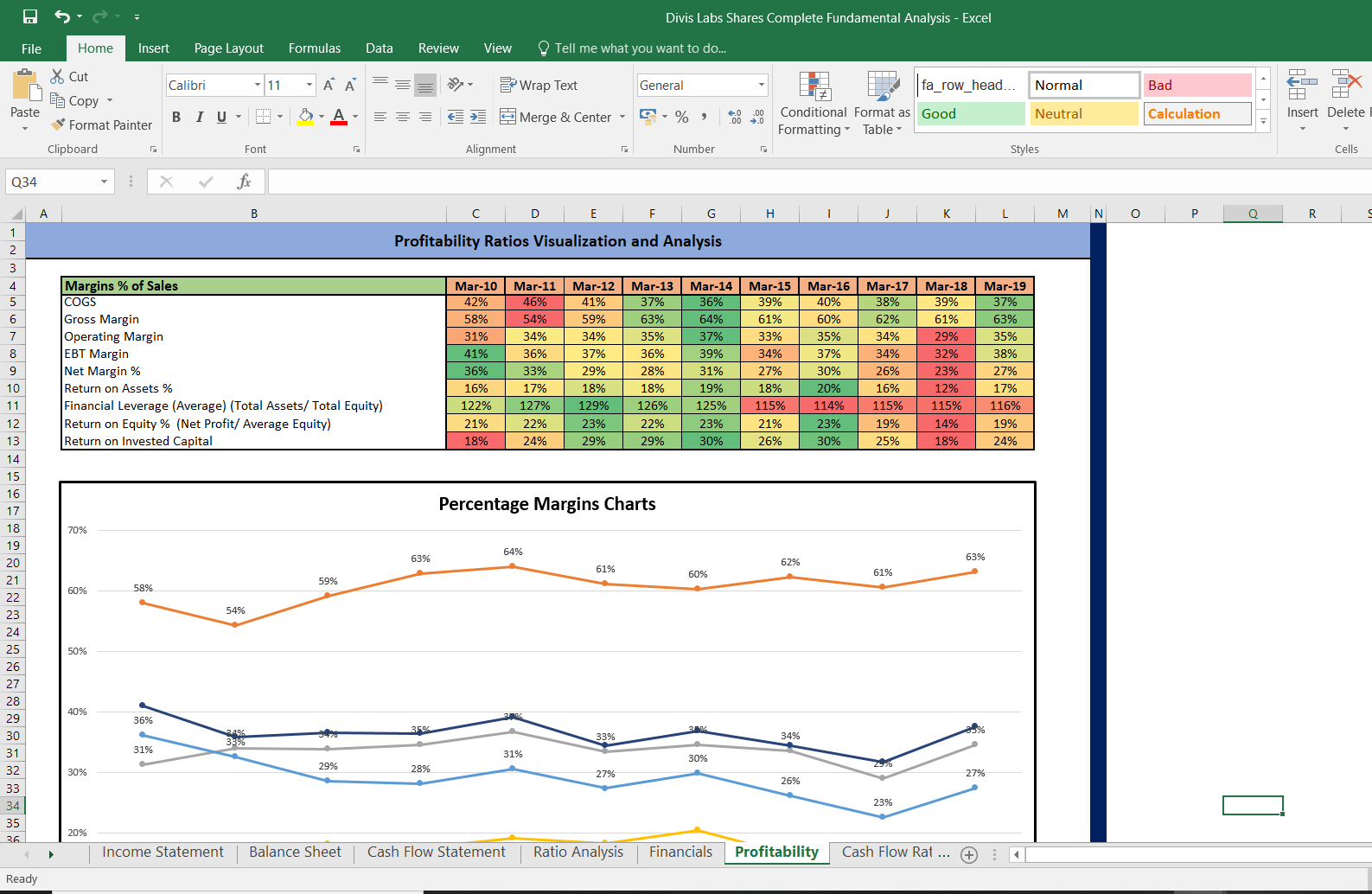This screenshot has width=1372, height=894.
Task: Click the Cut scissors icon
Action: coord(58,76)
